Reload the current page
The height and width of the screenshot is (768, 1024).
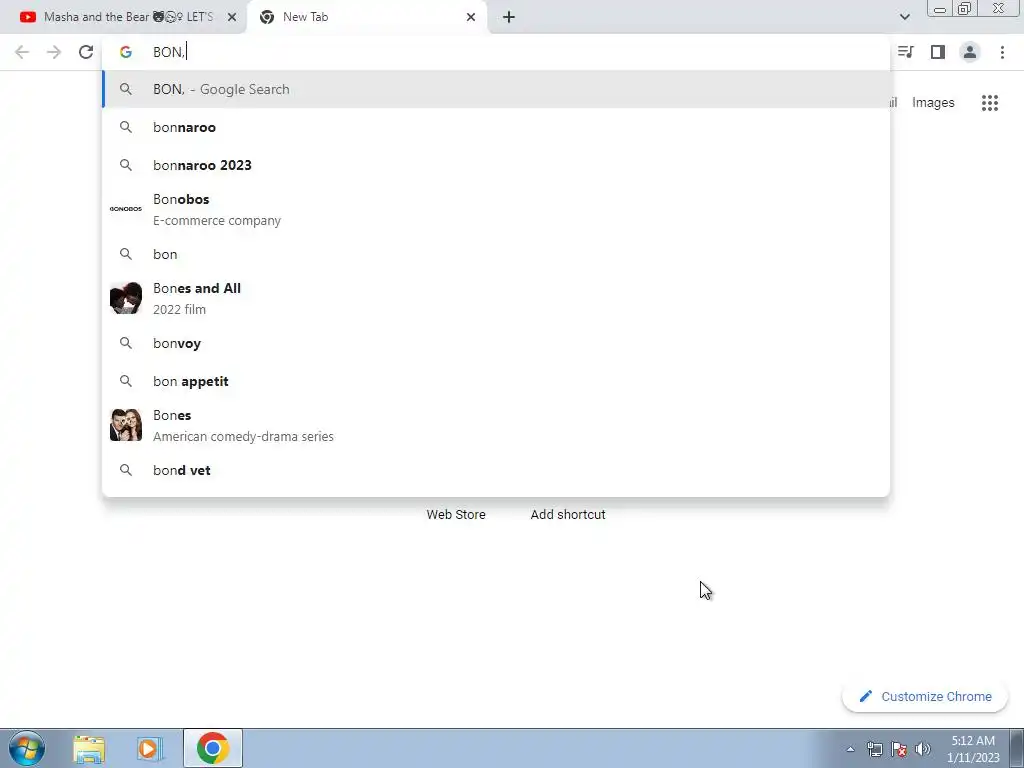tap(86, 52)
